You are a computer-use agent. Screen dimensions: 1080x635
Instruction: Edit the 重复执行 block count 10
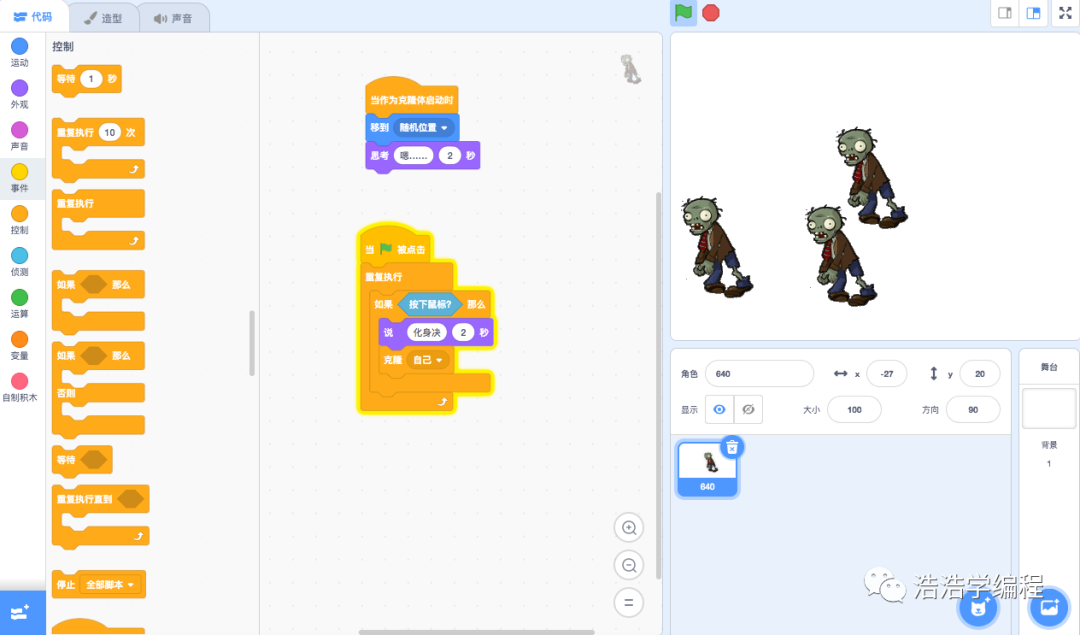coord(110,132)
